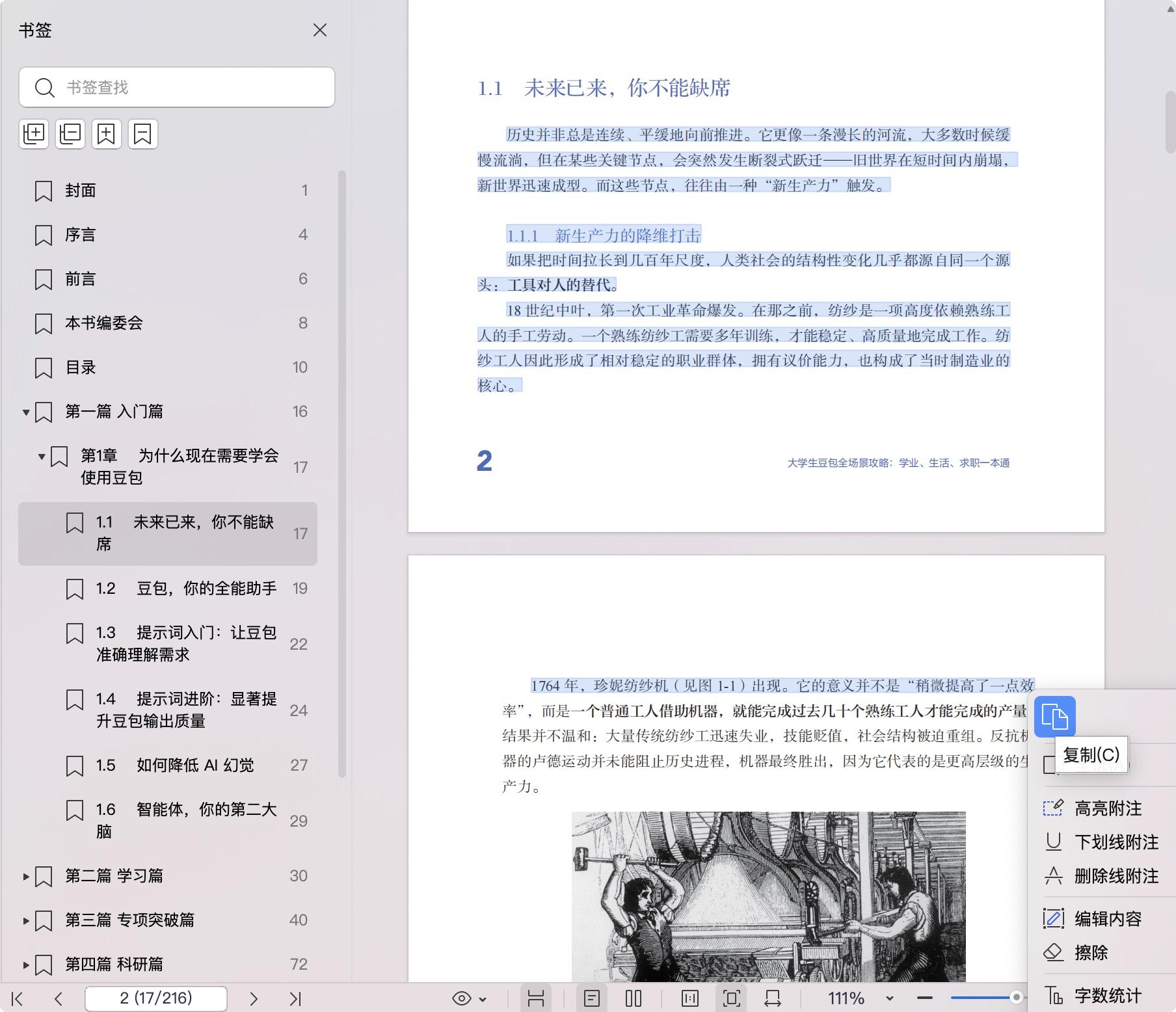Click the zoom slider handle
Viewport: 1176px width, 1012px height.
tap(1016, 998)
